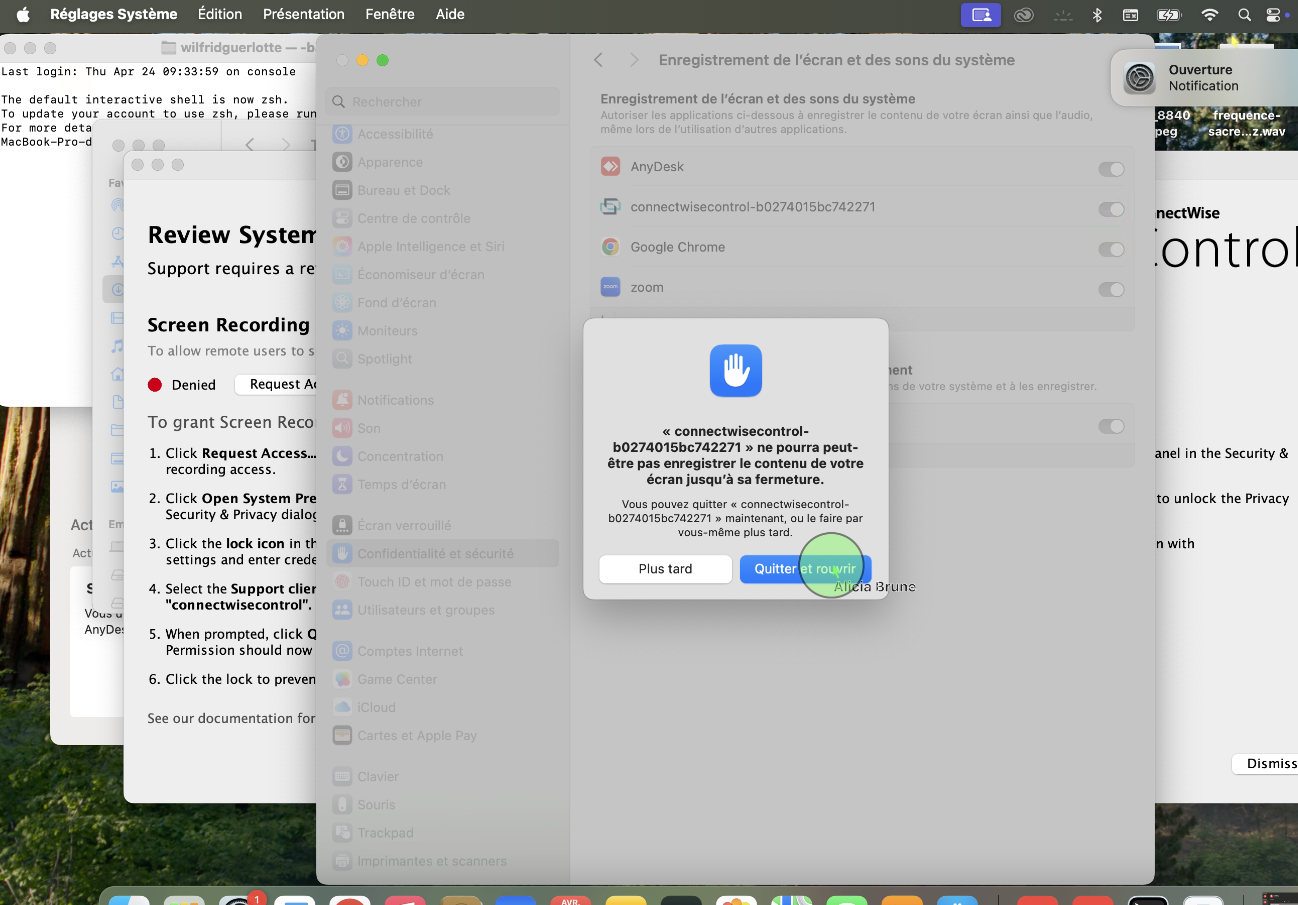Open Spotlight search in the menu bar
Image resolution: width=1298 pixels, height=905 pixels.
[x=1244, y=15]
